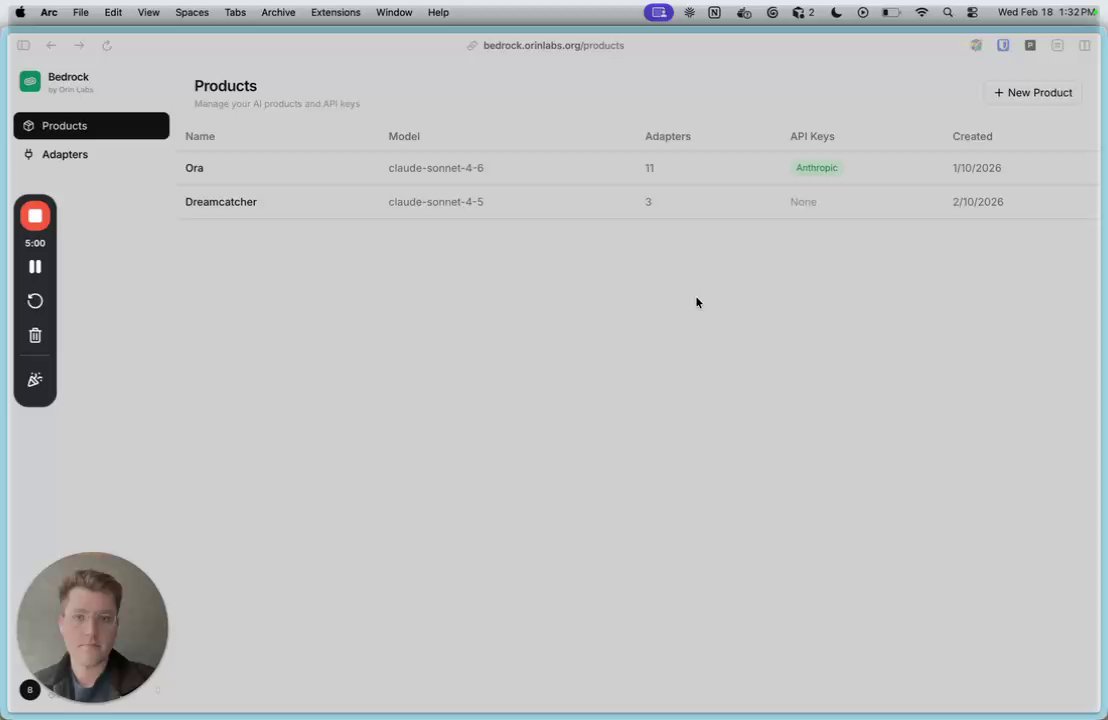The height and width of the screenshot is (720, 1108).
Task: Click the Adapters column header
Action: pos(668,136)
